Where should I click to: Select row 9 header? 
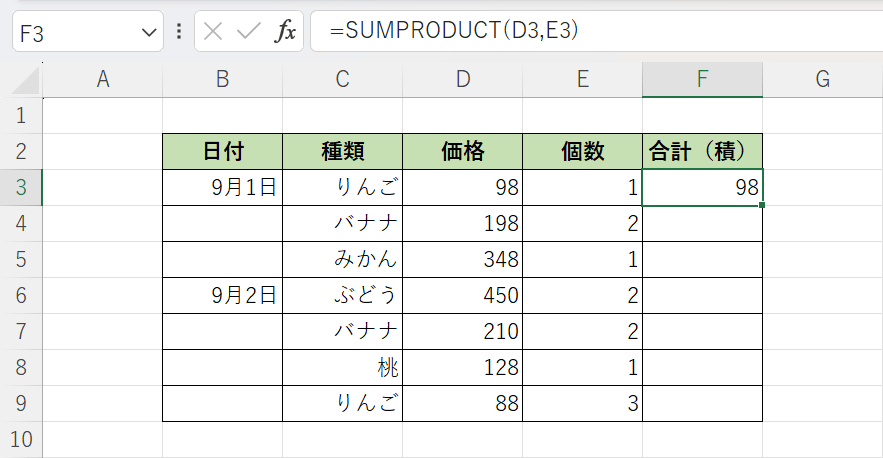coord(21,404)
